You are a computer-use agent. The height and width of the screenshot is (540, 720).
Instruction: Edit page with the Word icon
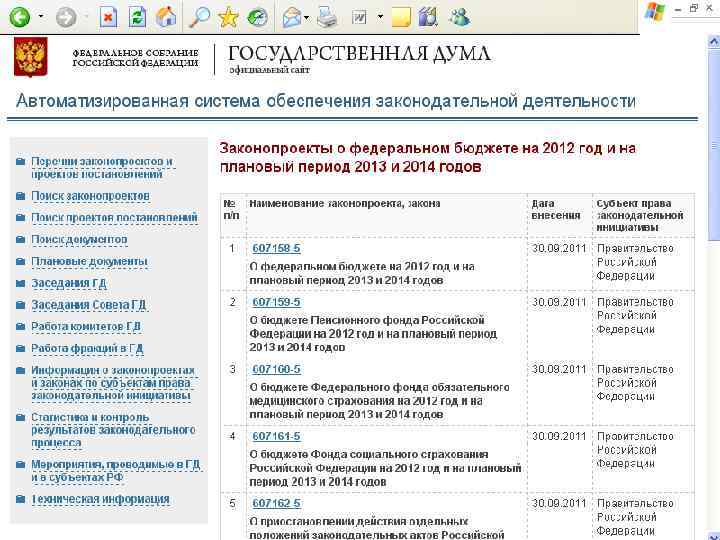[x=359, y=17]
